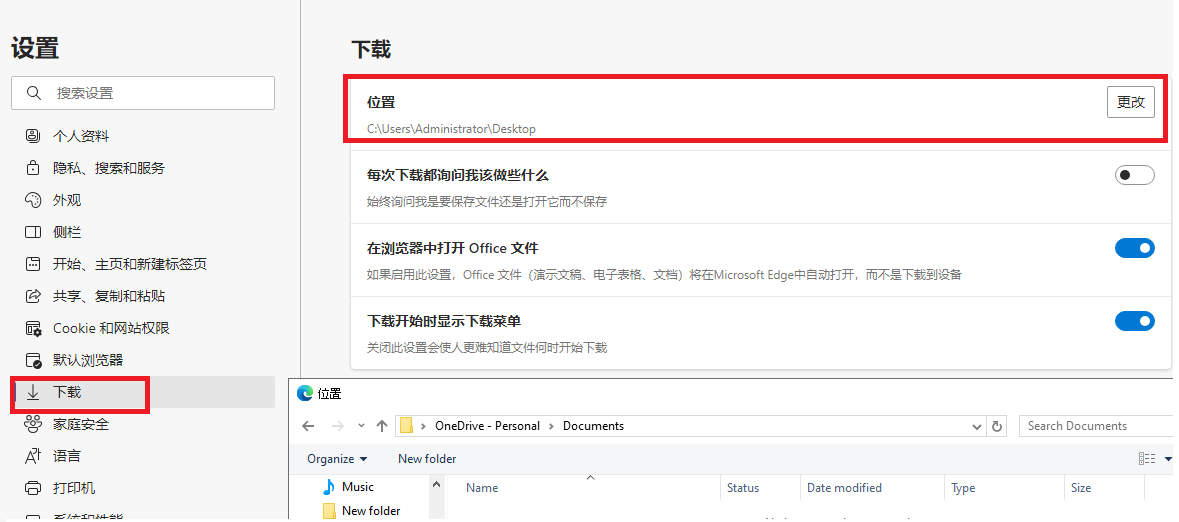This screenshot has width=1179, height=522.
Task: Click the sidebar icon beside 侧栏
Action: click(x=33, y=232)
